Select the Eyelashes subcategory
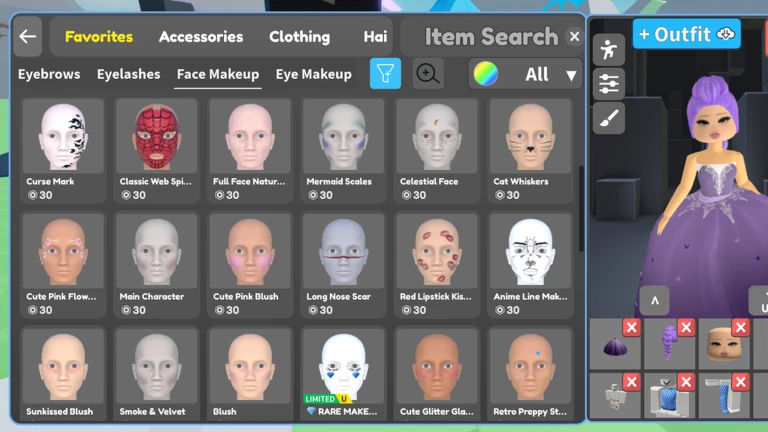This screenshot has height=432, width=768. click(x=128, y=74)
